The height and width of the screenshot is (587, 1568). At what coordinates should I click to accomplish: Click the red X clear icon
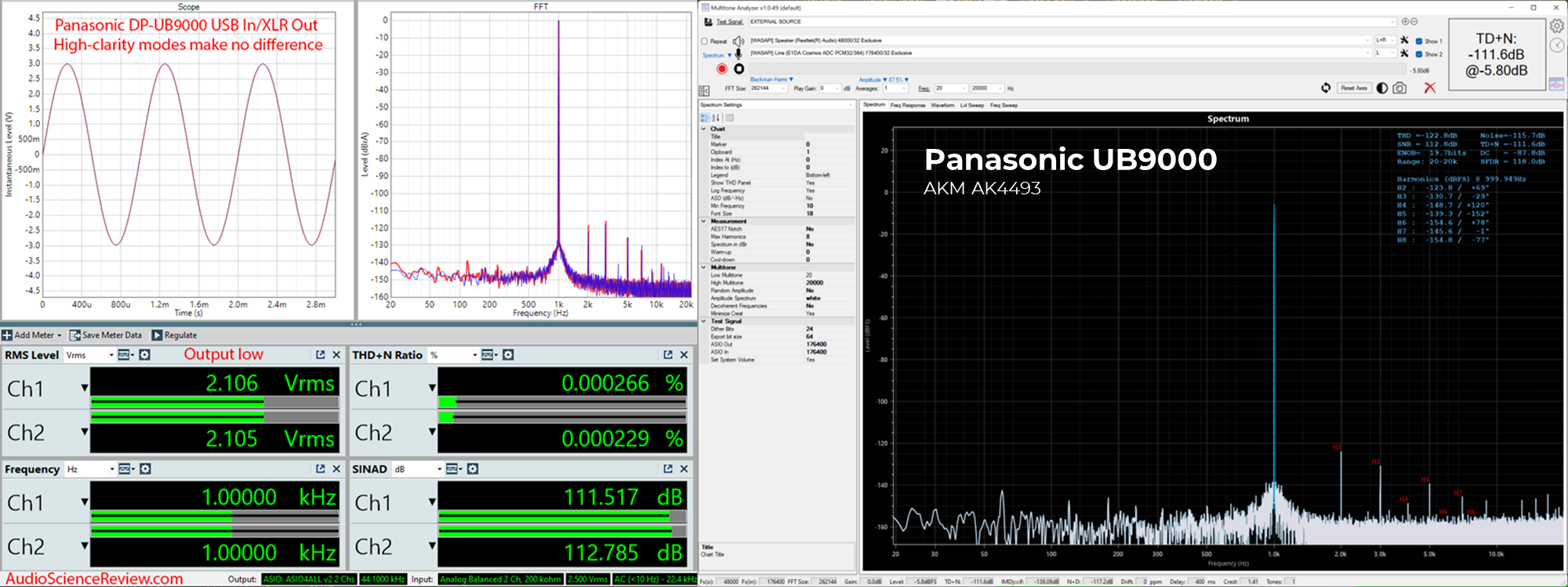tap(1430, 88)
